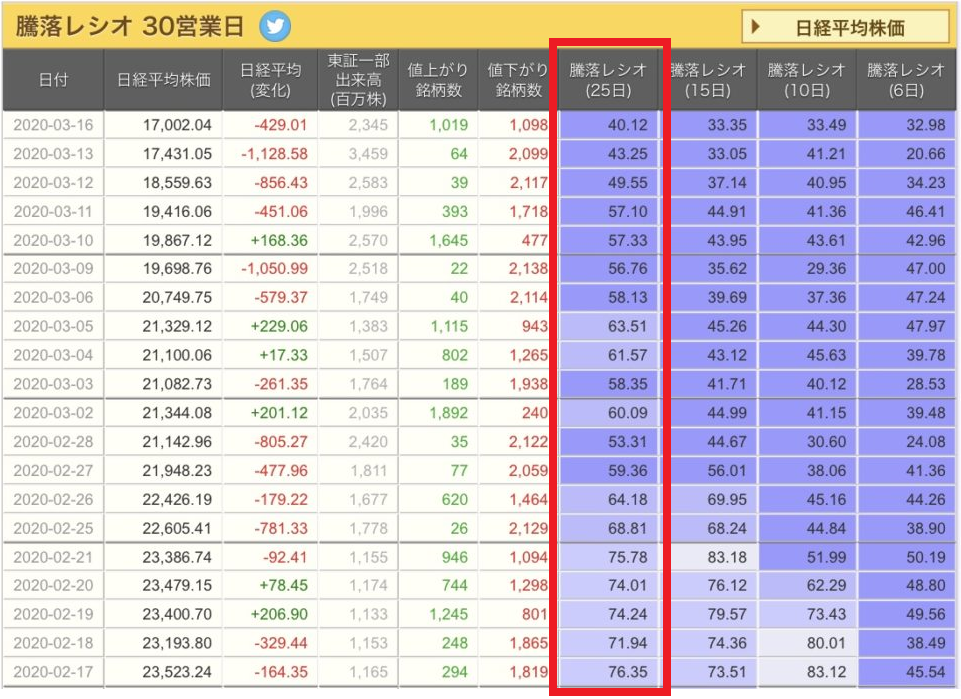961x699 pixels.
Task: Click the date cell 2020-03-09
Action: pos(53,268)
